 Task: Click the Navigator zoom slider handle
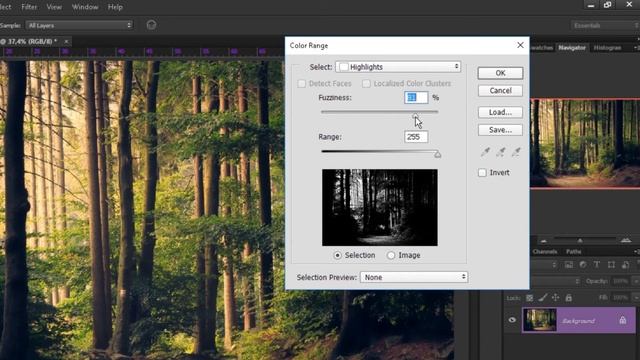coord(580,240)
